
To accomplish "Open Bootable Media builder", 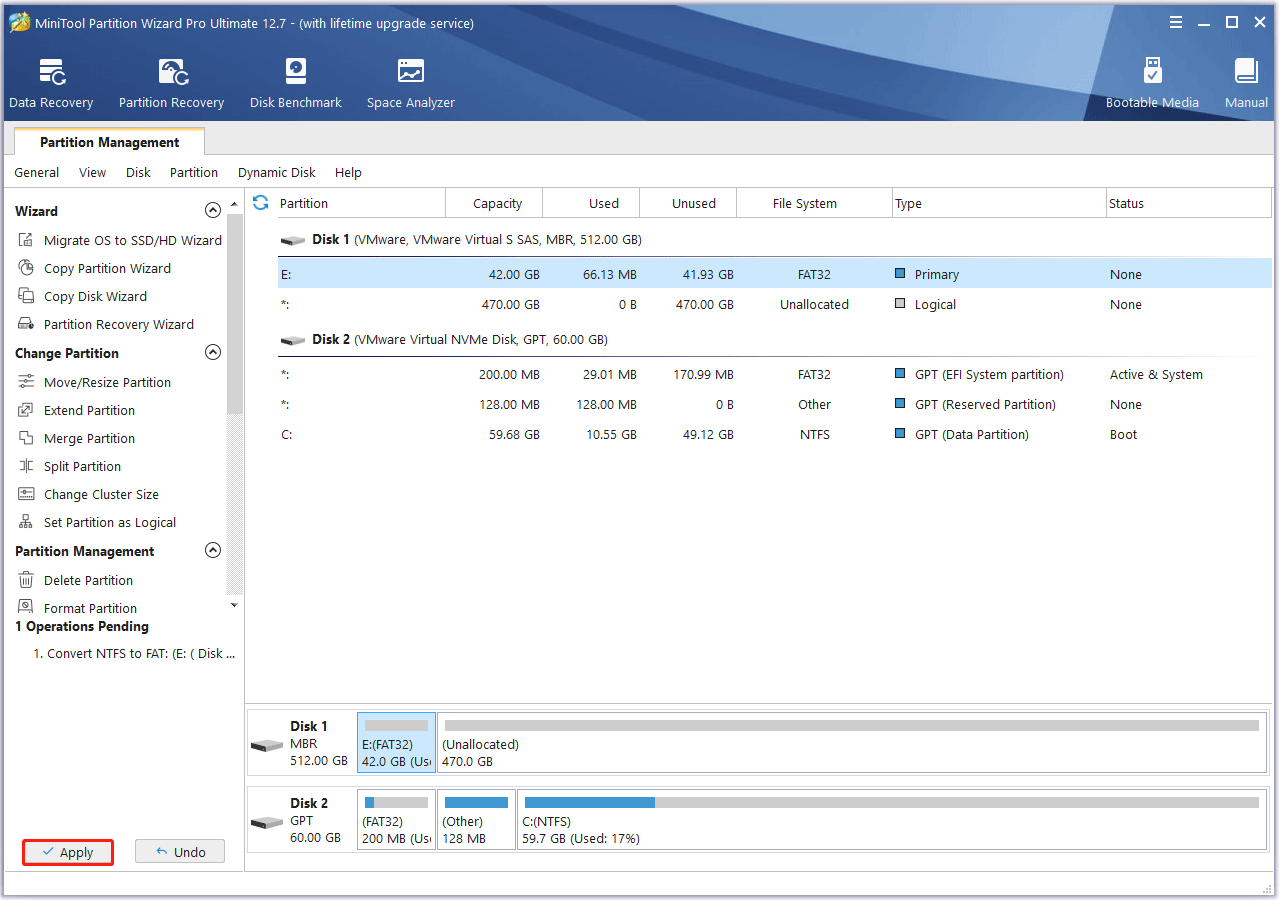I will (1152, 84).
